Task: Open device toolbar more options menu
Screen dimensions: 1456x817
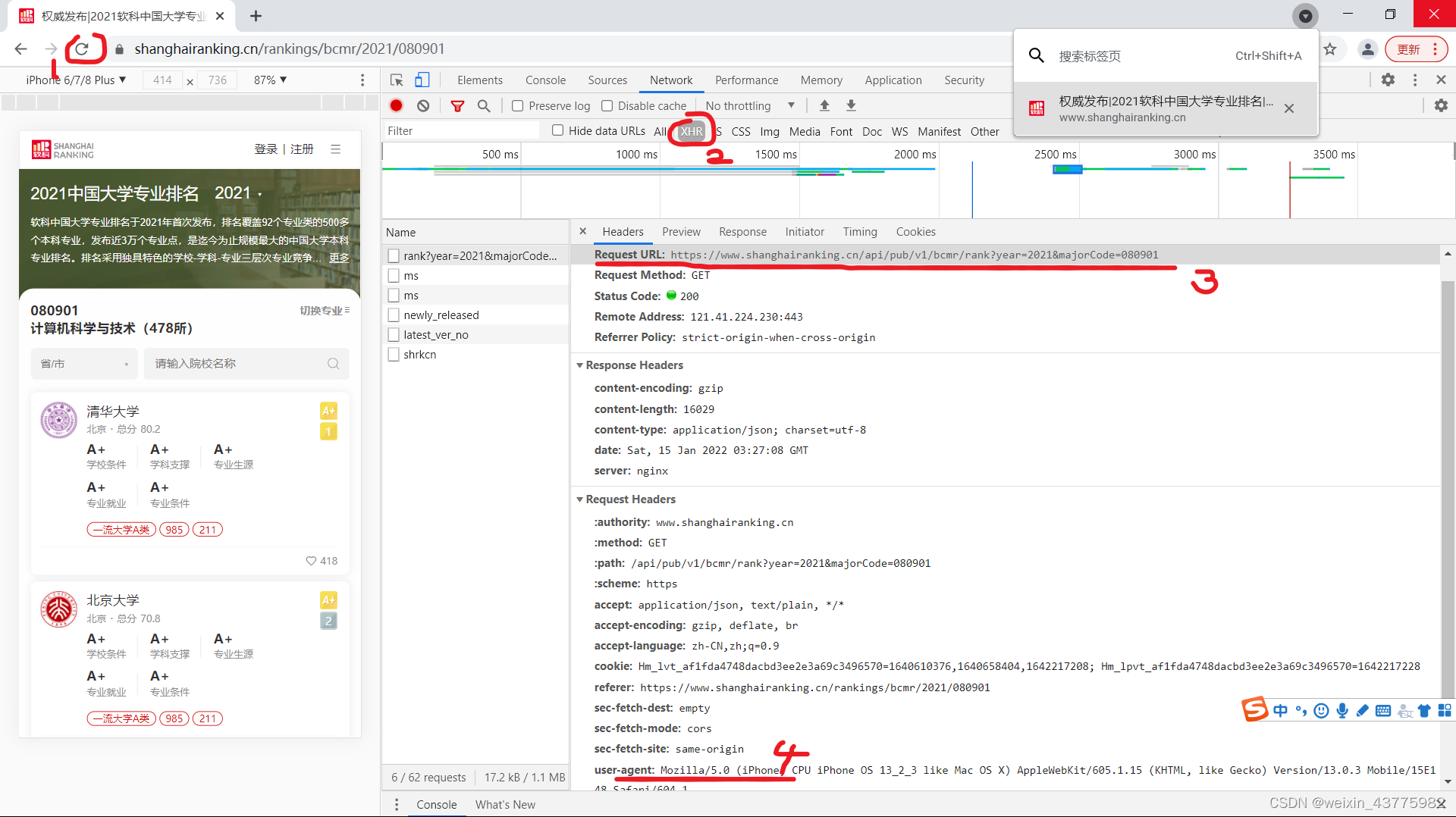Action: [362, 80]
